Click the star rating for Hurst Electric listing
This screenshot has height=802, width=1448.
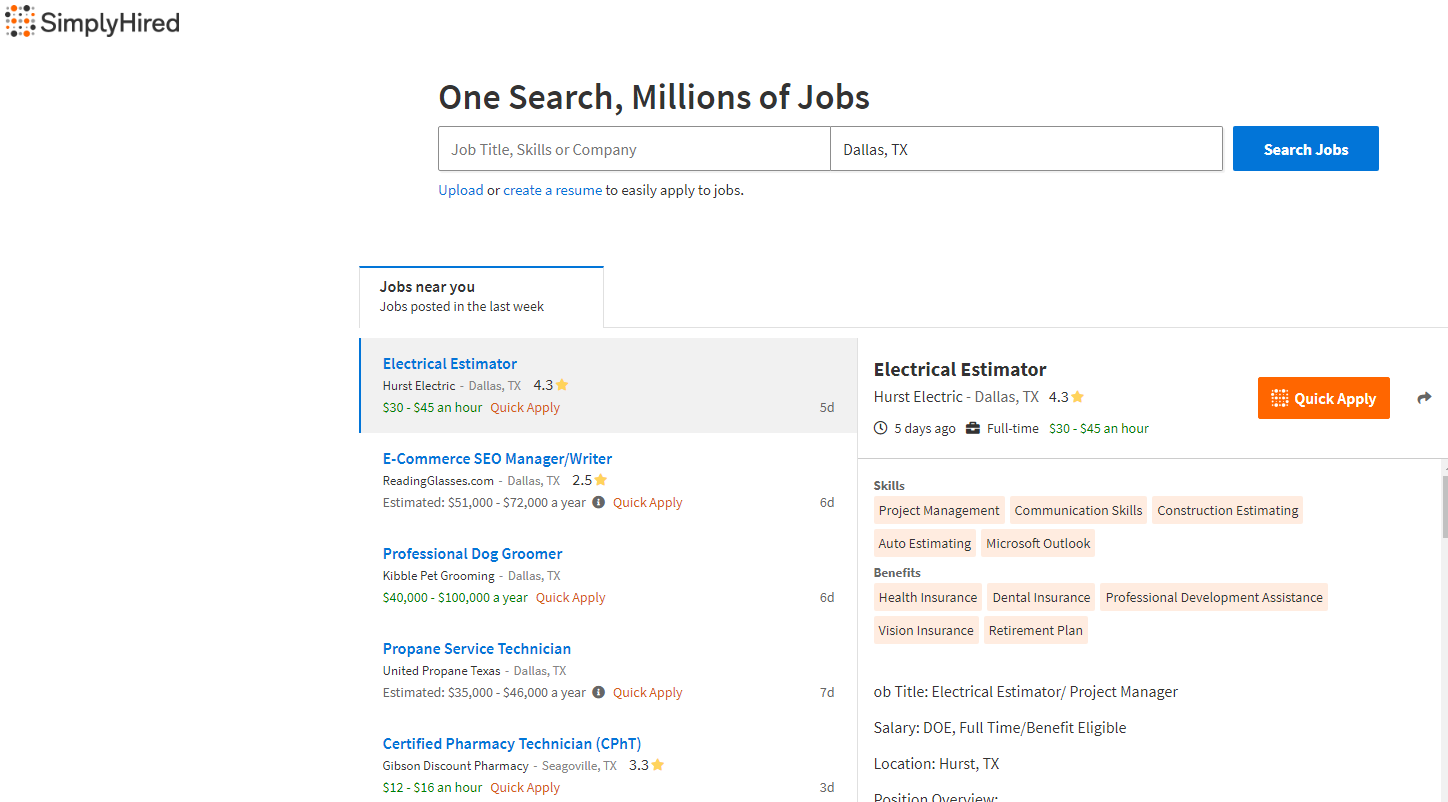click(562, 385)
